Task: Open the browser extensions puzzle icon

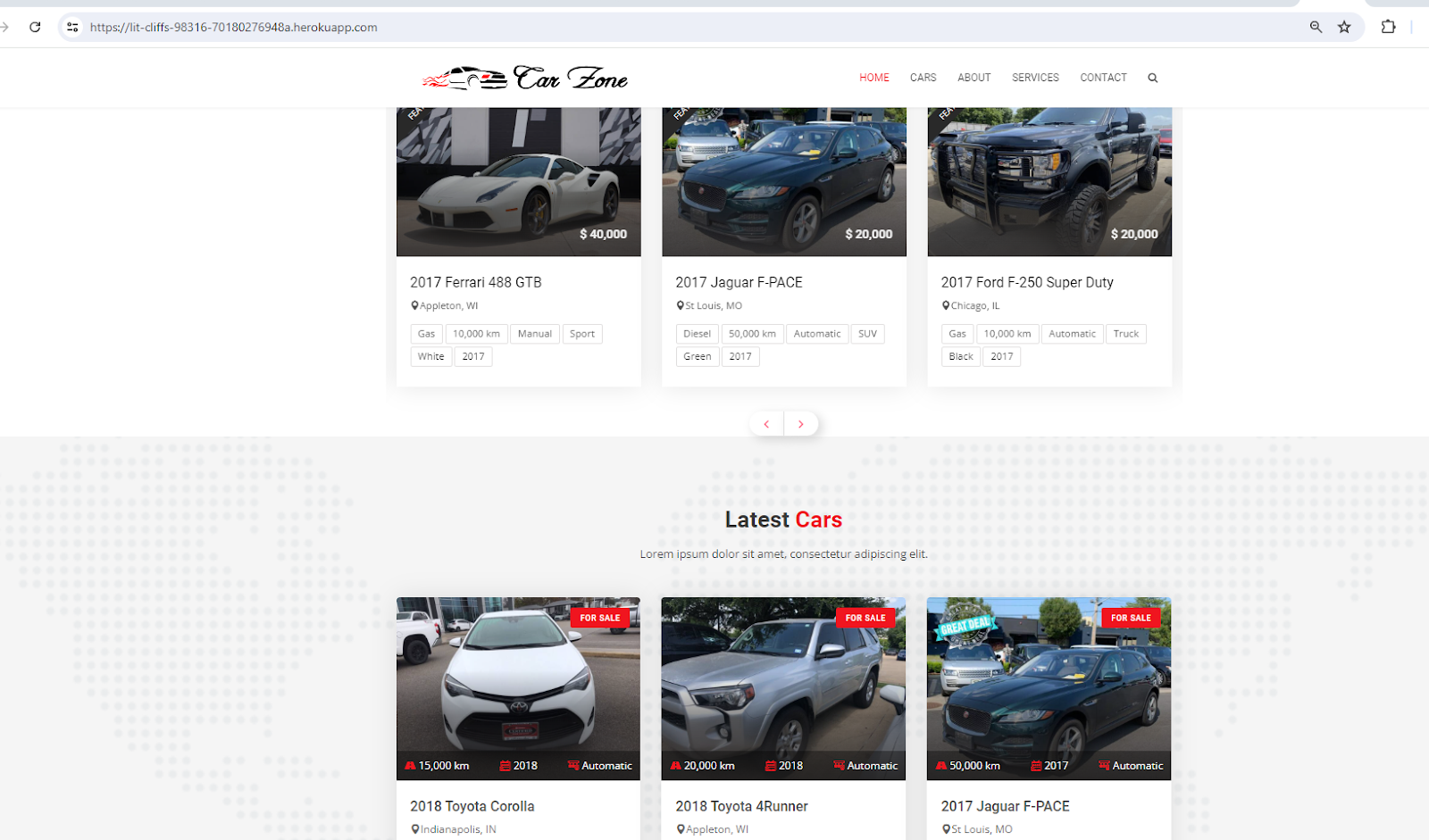Action: coord(1388,27)
